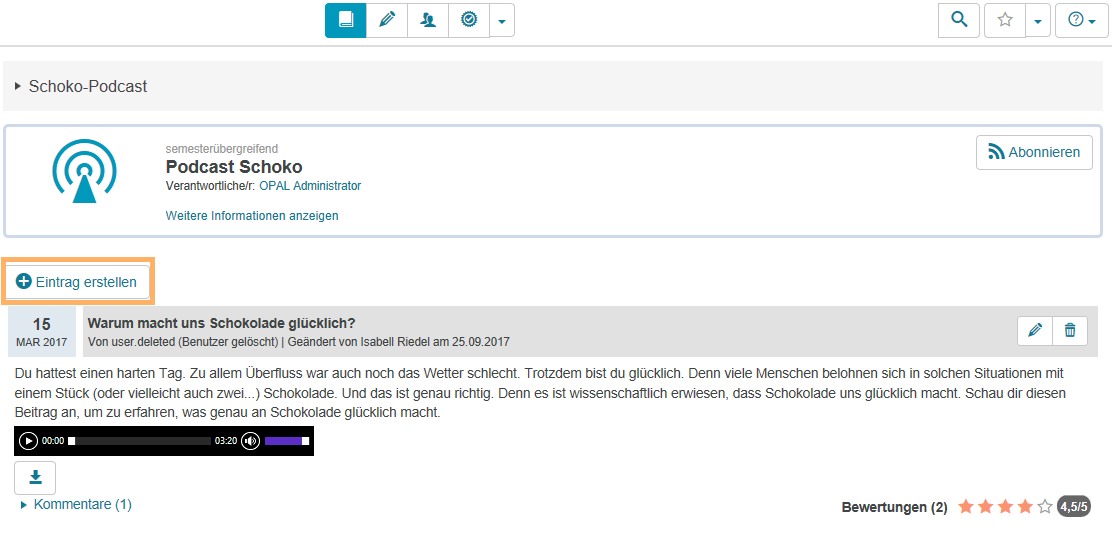
Task: Open the OPAL Administrator profile link
Action: 310,186
